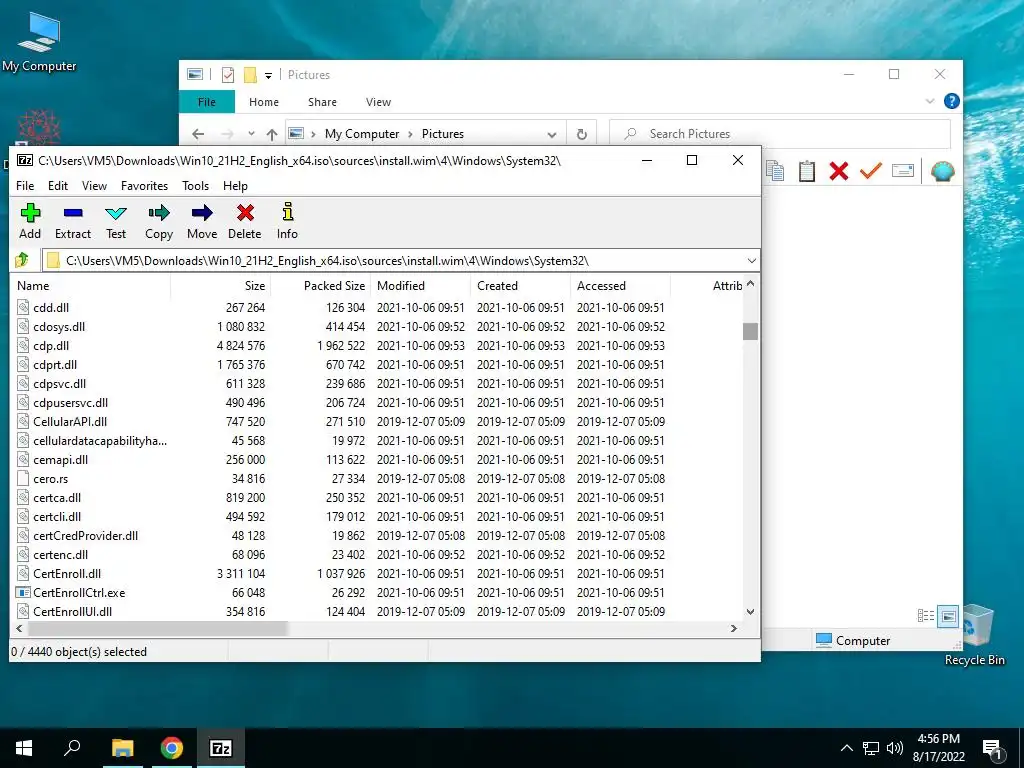1024x768 pixels.
Task: Open the quick access toolbar customize dropdown
Action: pyautogui.click(x=268, y=76)
